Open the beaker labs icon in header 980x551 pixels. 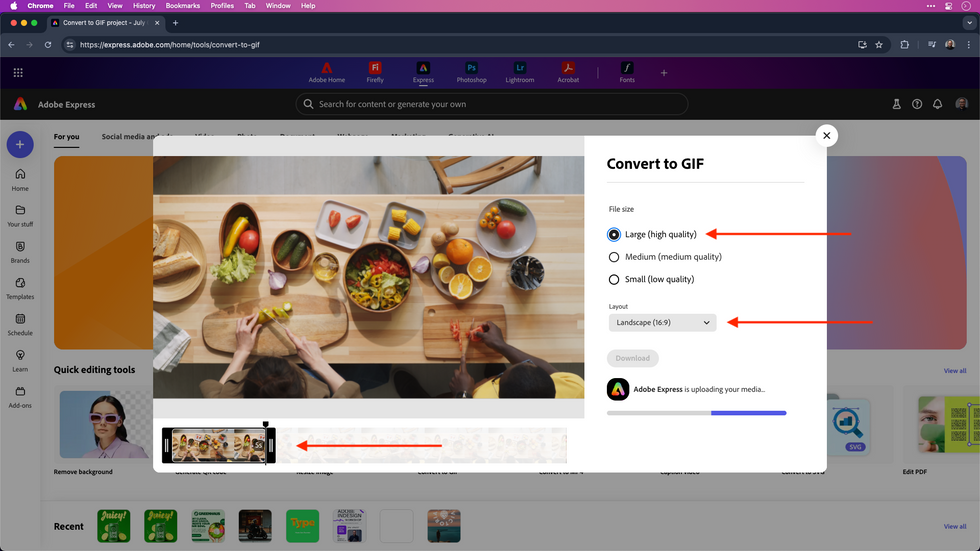(896, 104)
